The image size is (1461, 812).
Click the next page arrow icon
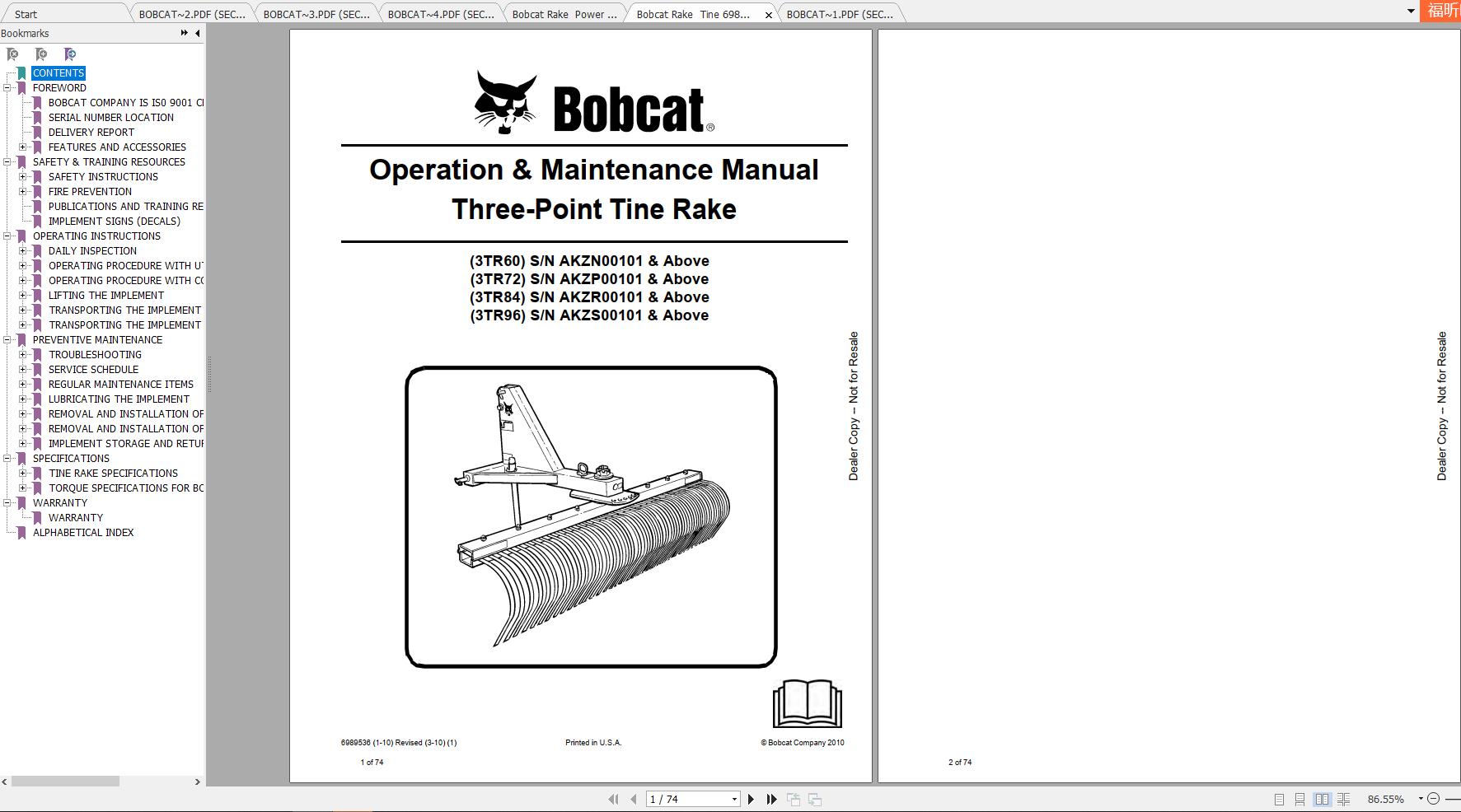tap(751, 799)
